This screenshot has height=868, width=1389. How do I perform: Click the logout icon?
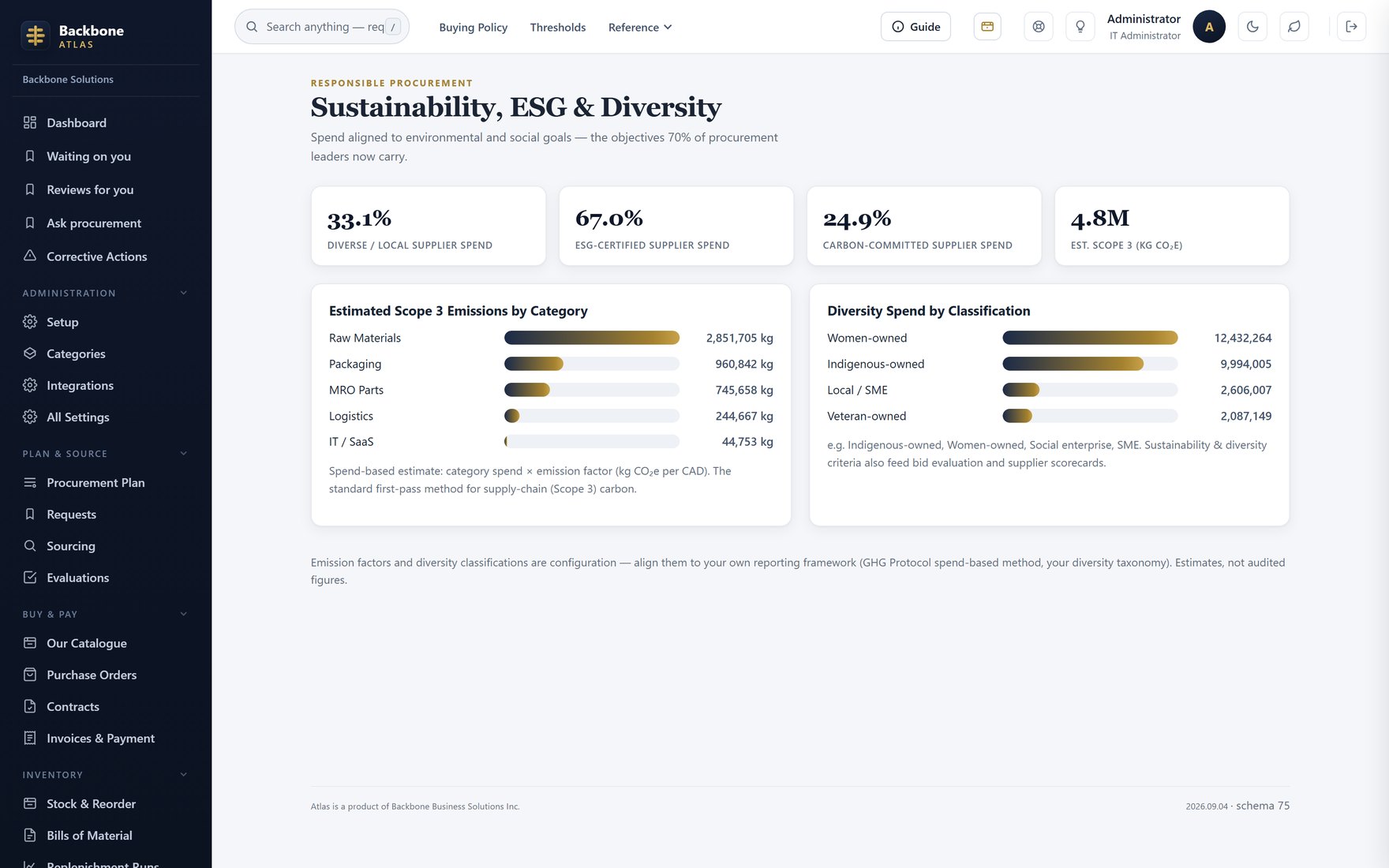point(1352,27)
